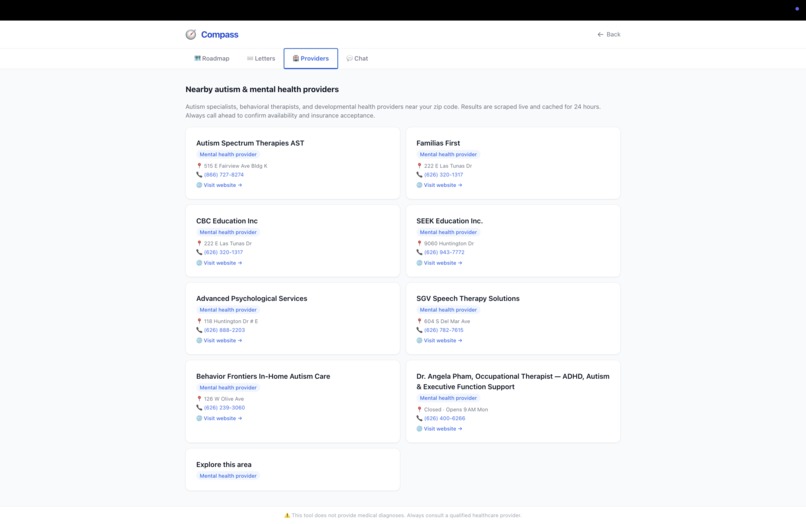The image size is (806, 524).
Task: Click the Behavior Frontiers In-Home Autism Care heading
Action: click(263, 376)
